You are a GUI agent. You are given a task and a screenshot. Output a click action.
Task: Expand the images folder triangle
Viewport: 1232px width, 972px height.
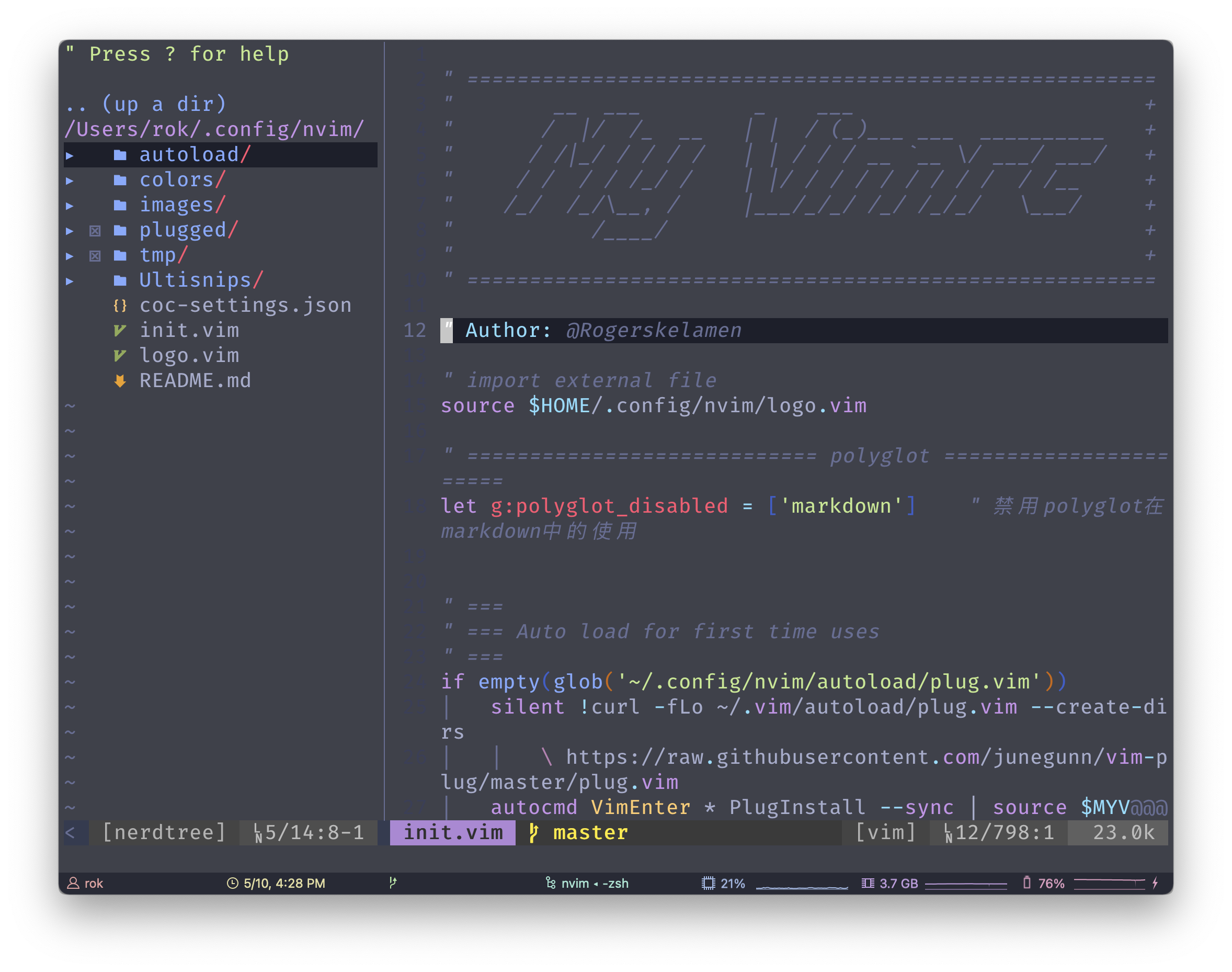pyautogui.click(x=70, y=206)
